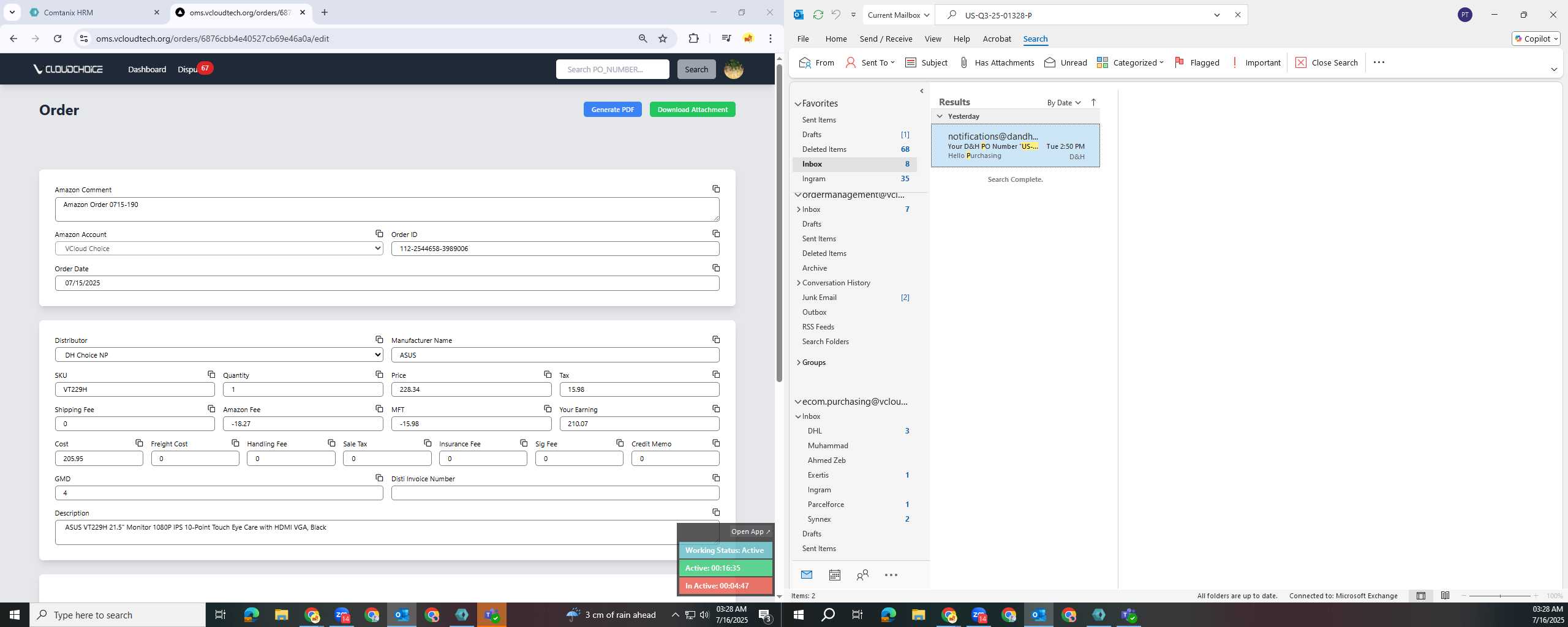The width and height of the screenshot is (1568, 627).
Task: Filter Outlook results by Unread
Action: (1065, 62)
